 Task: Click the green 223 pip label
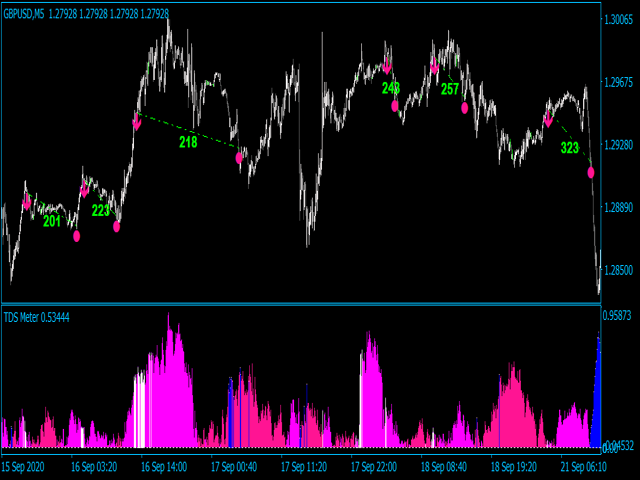100,211
